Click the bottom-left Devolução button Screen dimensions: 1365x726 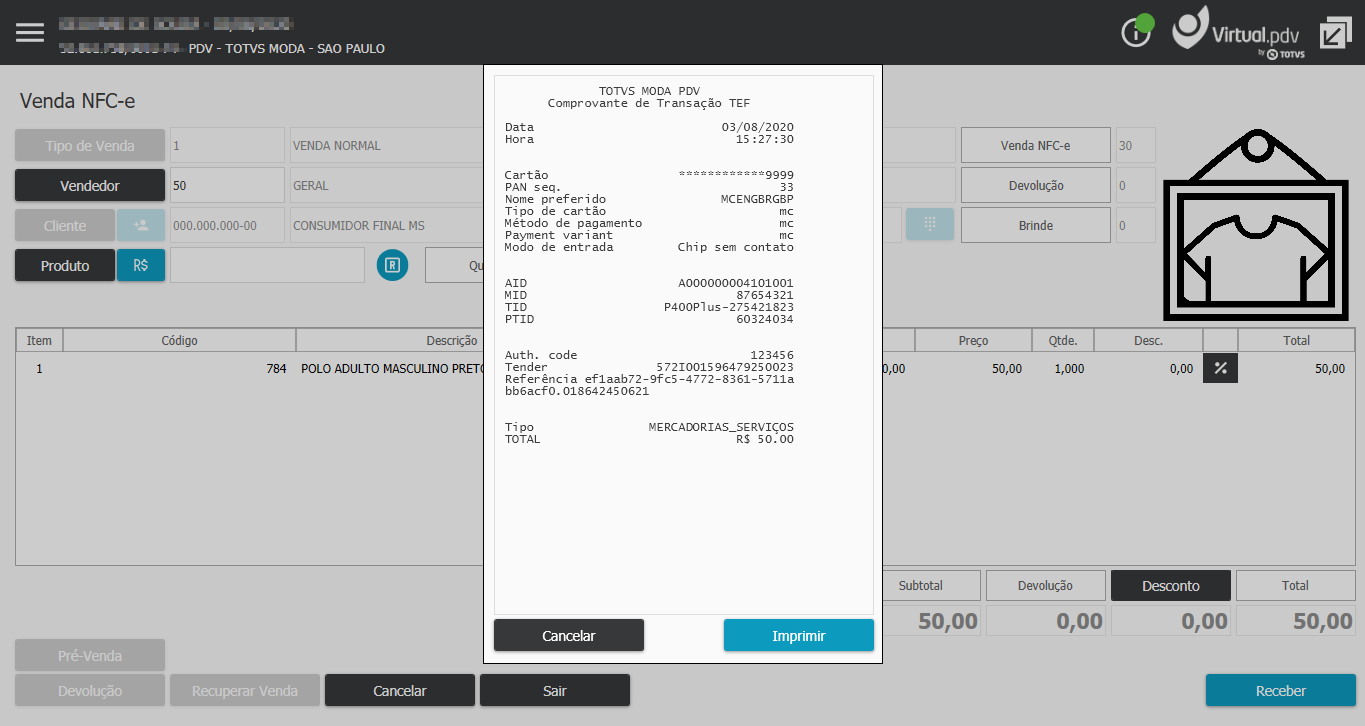(x=90, y=690)
